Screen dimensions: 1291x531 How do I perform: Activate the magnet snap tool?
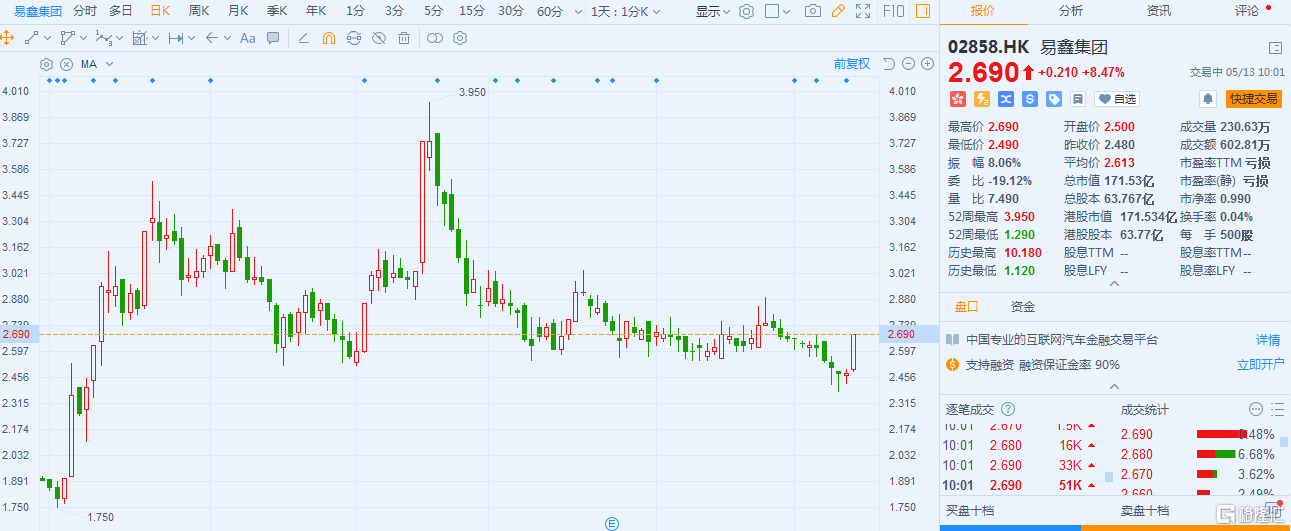328,38
